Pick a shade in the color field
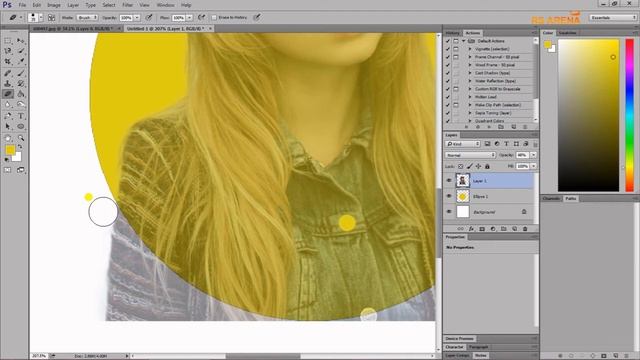Image resolution: width=640 pixels, height=360 pixels. point(589,116)
